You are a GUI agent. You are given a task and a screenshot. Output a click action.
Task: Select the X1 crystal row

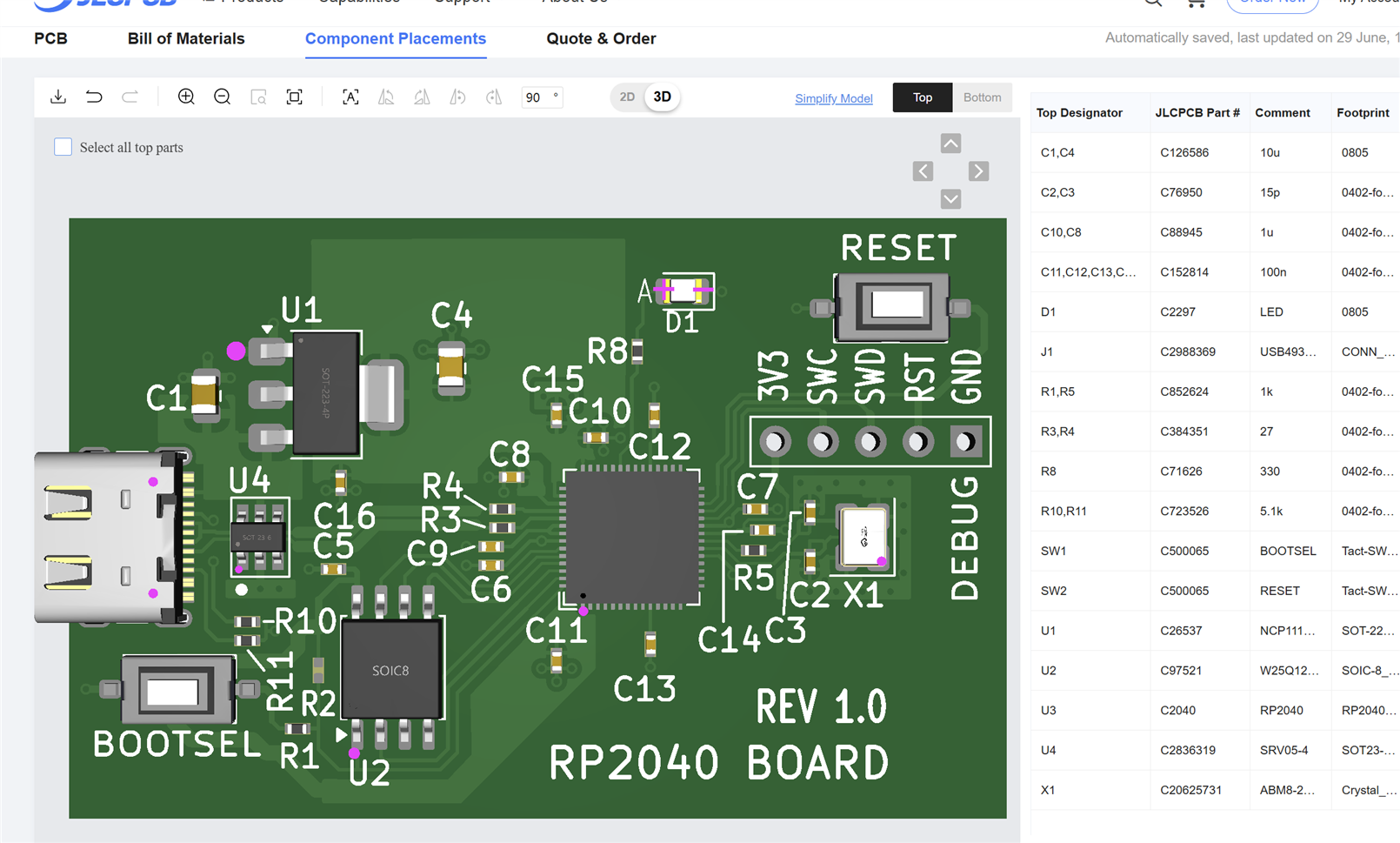click(x=1215, y=790)
